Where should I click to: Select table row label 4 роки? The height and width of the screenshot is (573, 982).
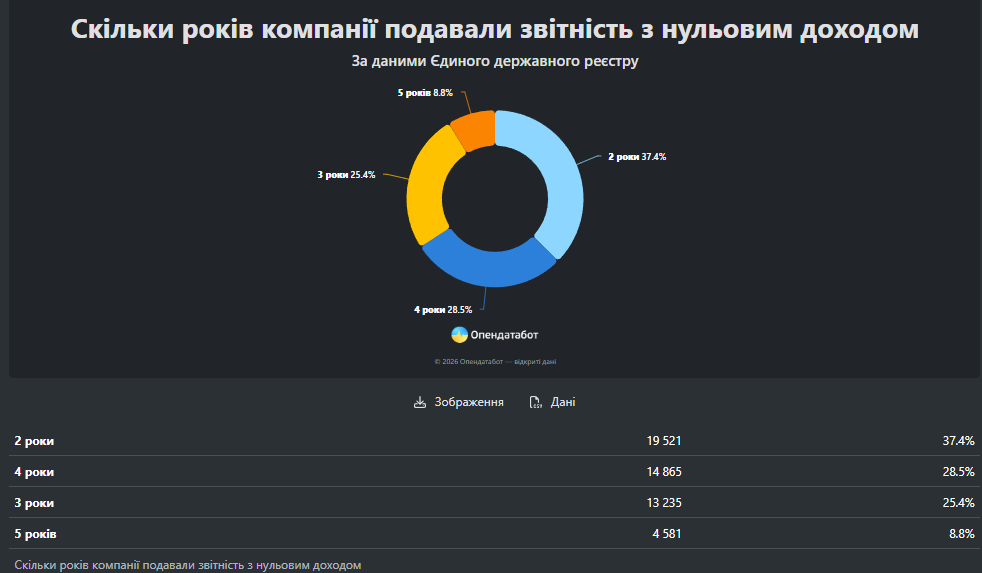click(x=34, y=472)
